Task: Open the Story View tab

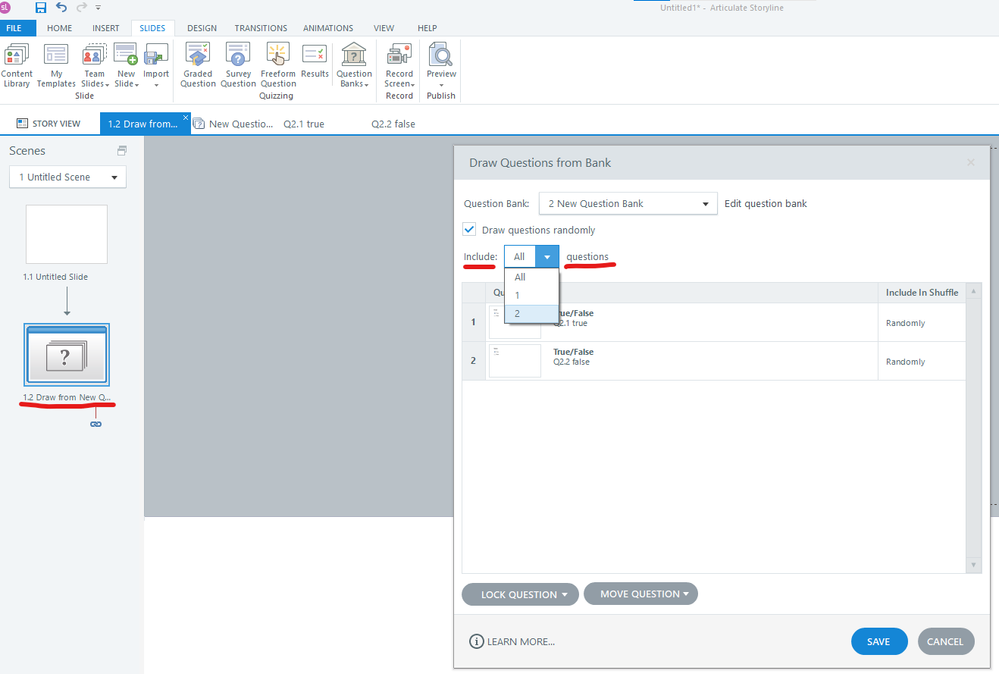Action: 49,124
